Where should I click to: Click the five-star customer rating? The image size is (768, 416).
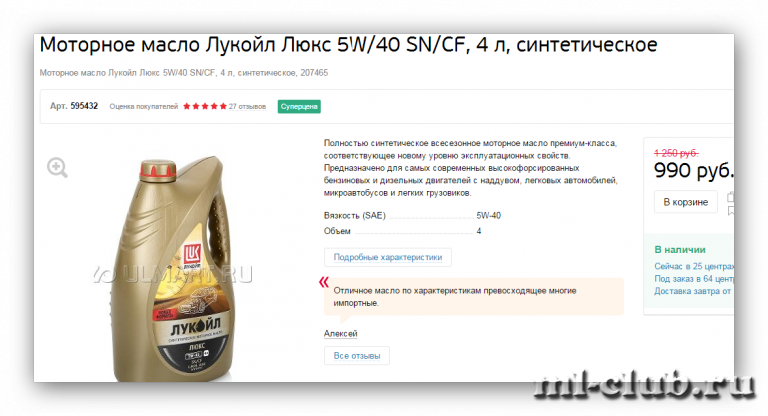point(205,106)
